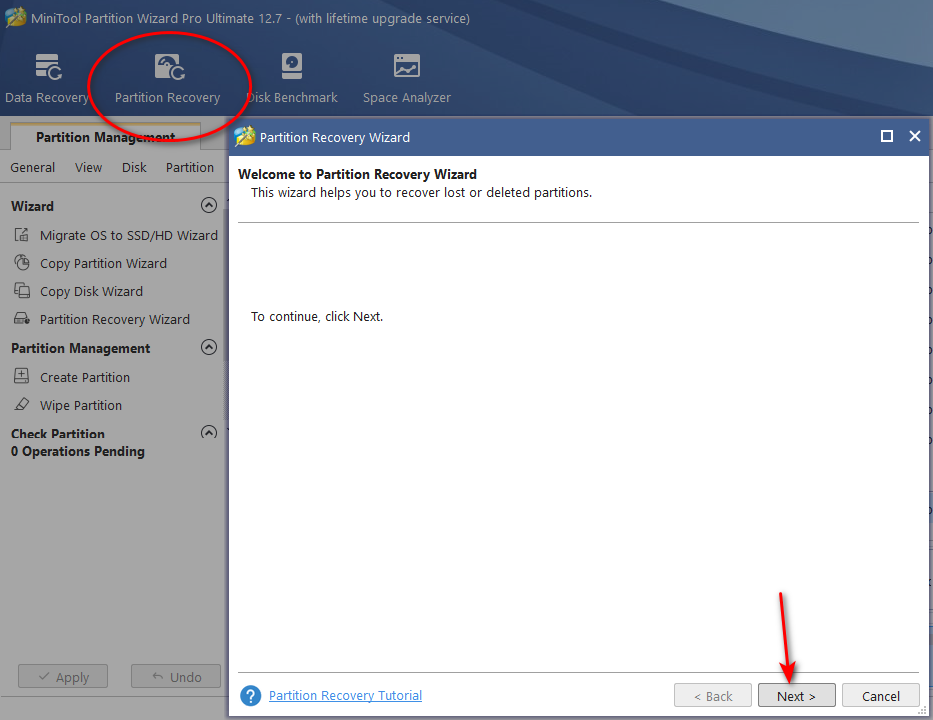
Task: Click the Wipe Partition eraser icon
Action: coord(21,405)
